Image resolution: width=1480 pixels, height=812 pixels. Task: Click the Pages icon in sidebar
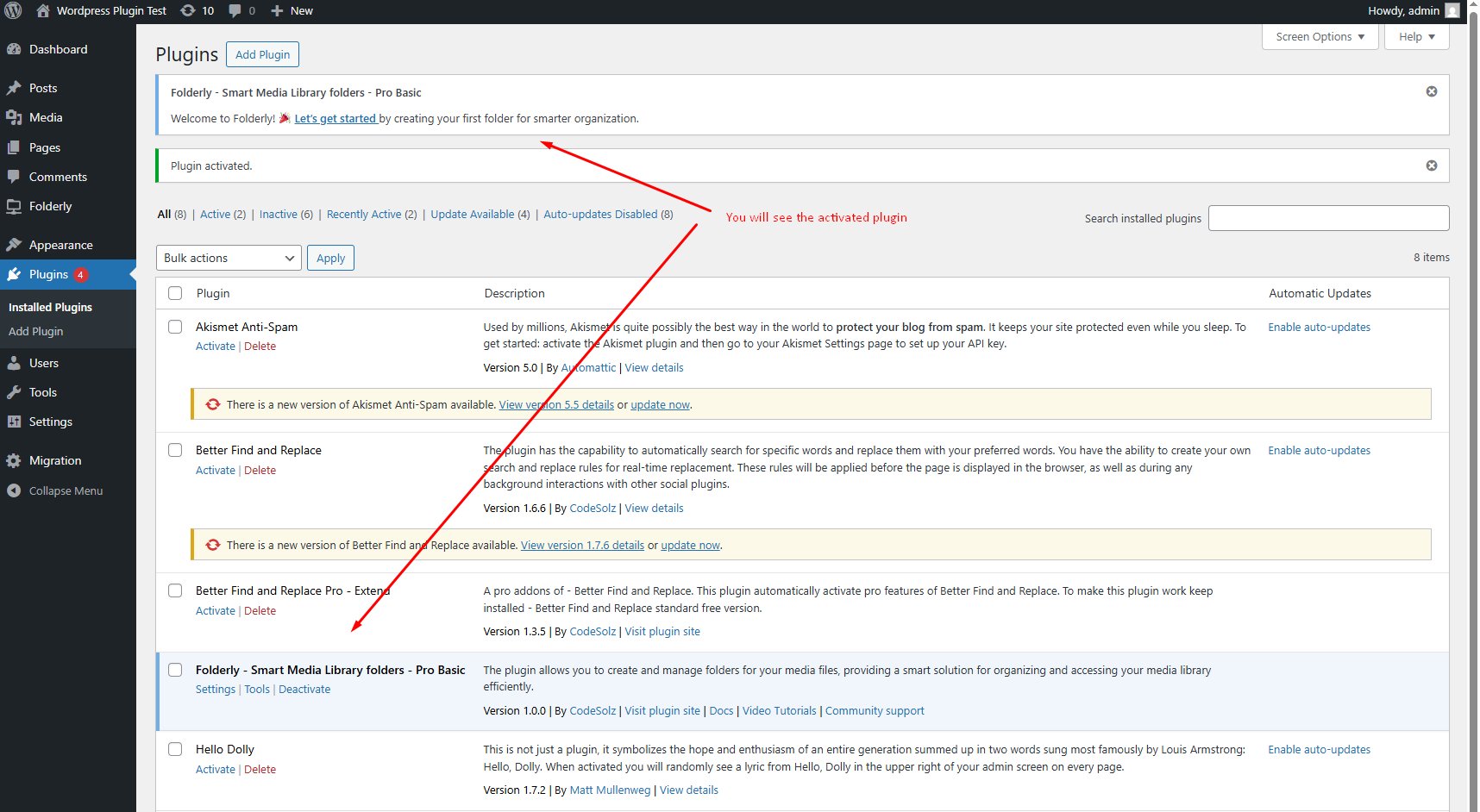pos(14,147)
